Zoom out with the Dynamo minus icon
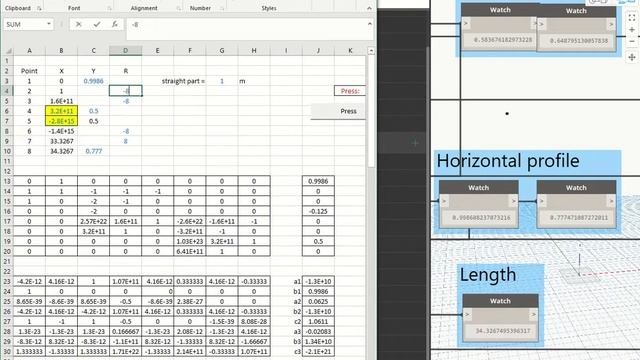The image size is (640, 360). click(x=632, y=42)
